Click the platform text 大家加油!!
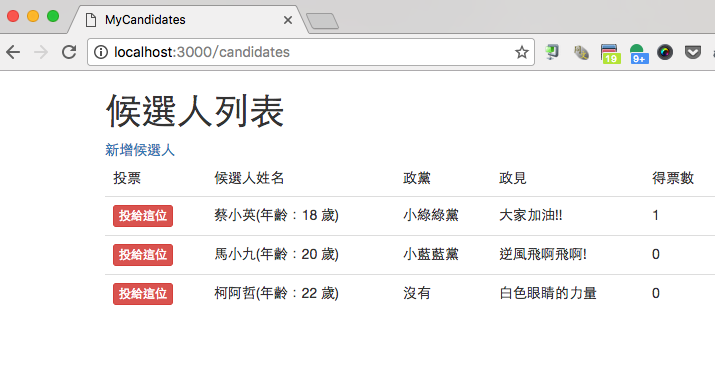This screenshot has height=371, width=715. (531, 215)
